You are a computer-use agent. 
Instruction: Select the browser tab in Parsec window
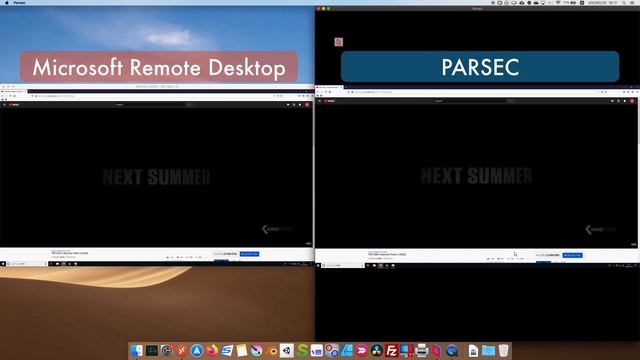pos(329,87)
